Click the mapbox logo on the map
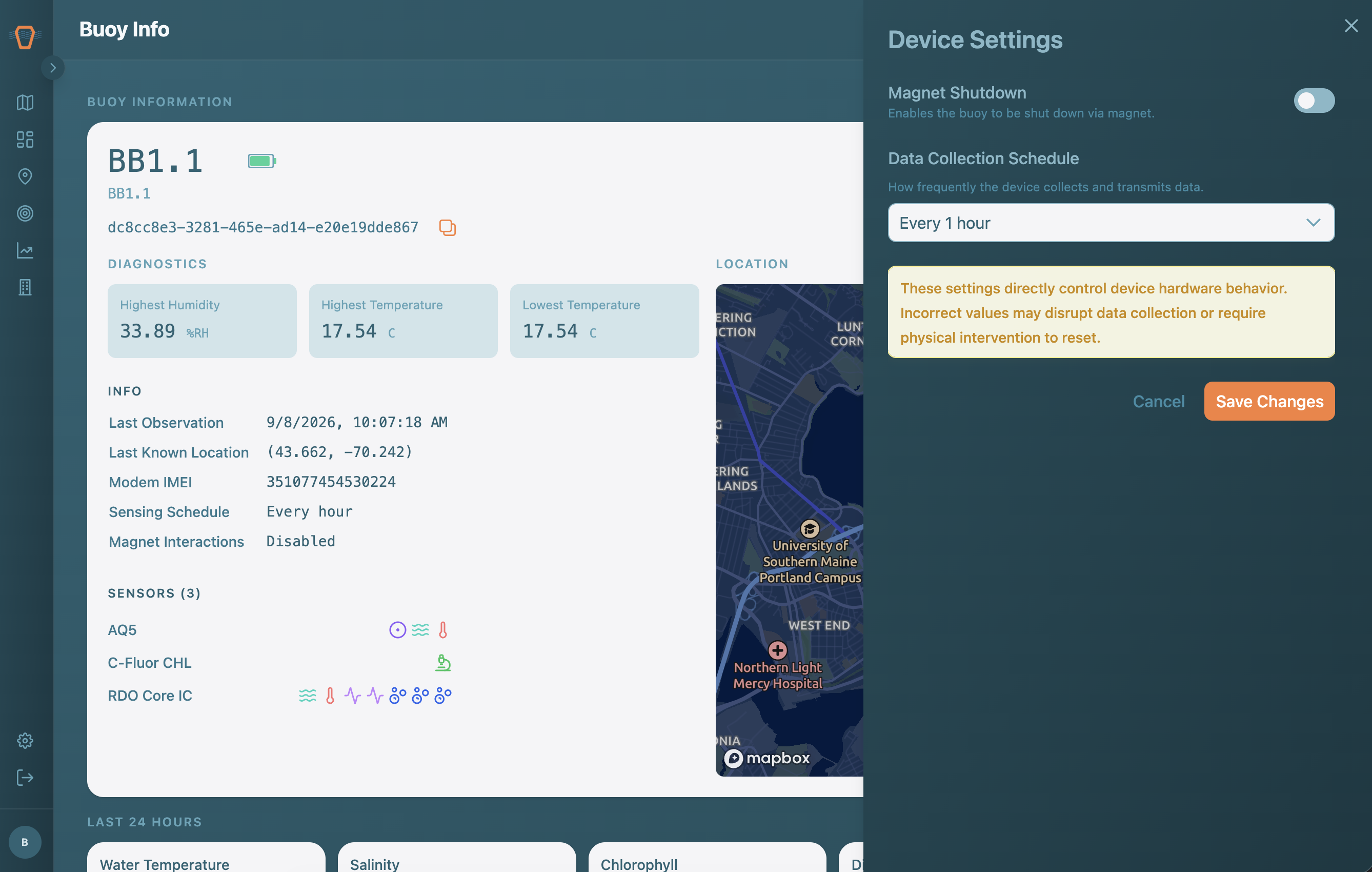Image resolution: width=1372 pixels, height=872 pixels. (767, 758)
